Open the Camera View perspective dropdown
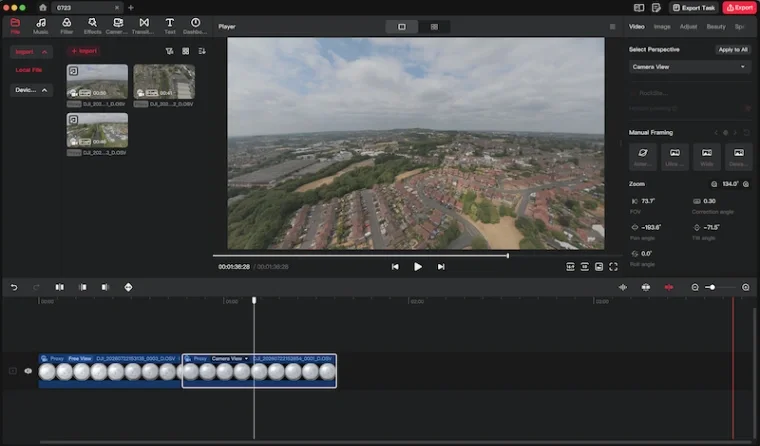Screen dimensions: 760x446 [689, 67]
